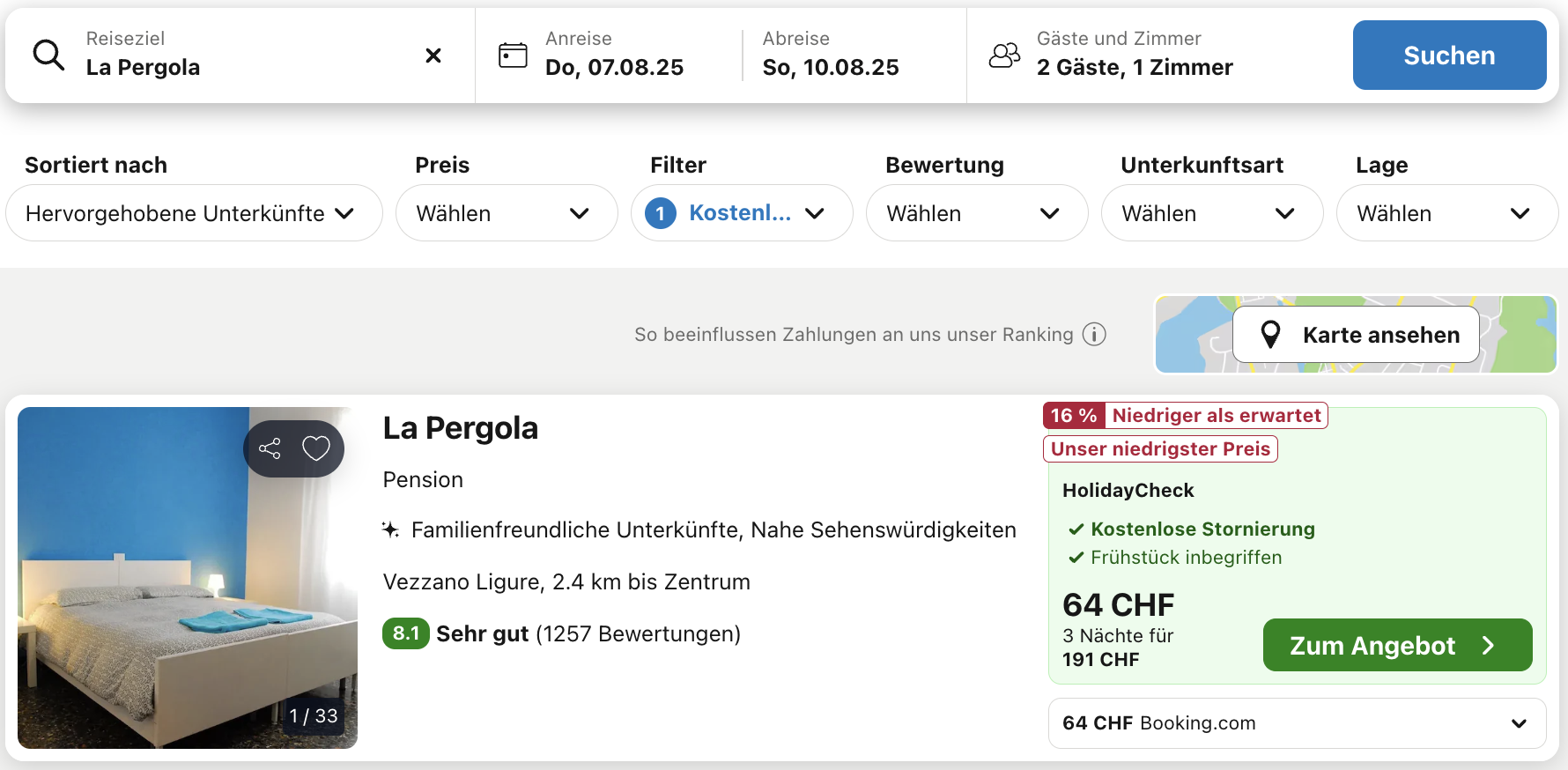This screenshot has height=770, width=1568.
Task: Click the search magnifier icon
Action: pos(48,55)
